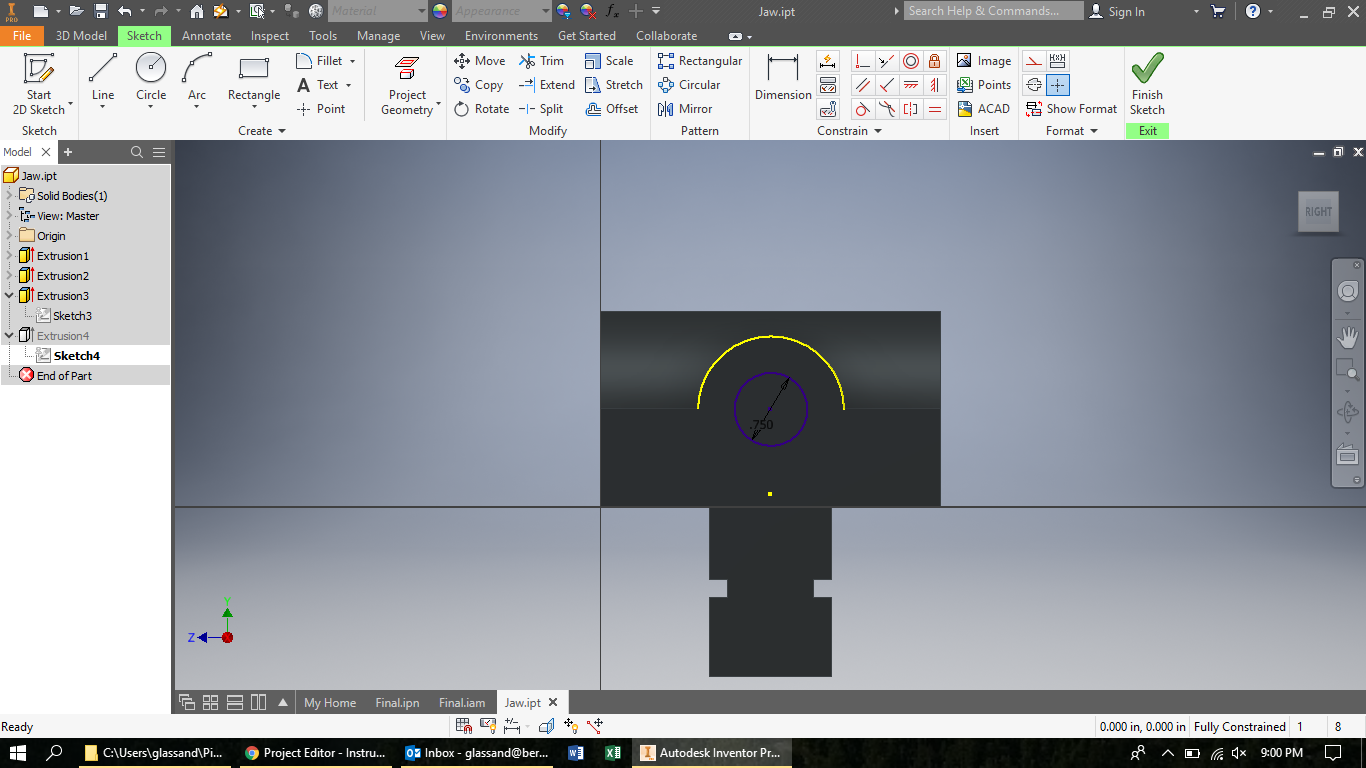1366x768 pixels.
Task: Apply the Coincident constraint
Action: [x=862, y=61]
